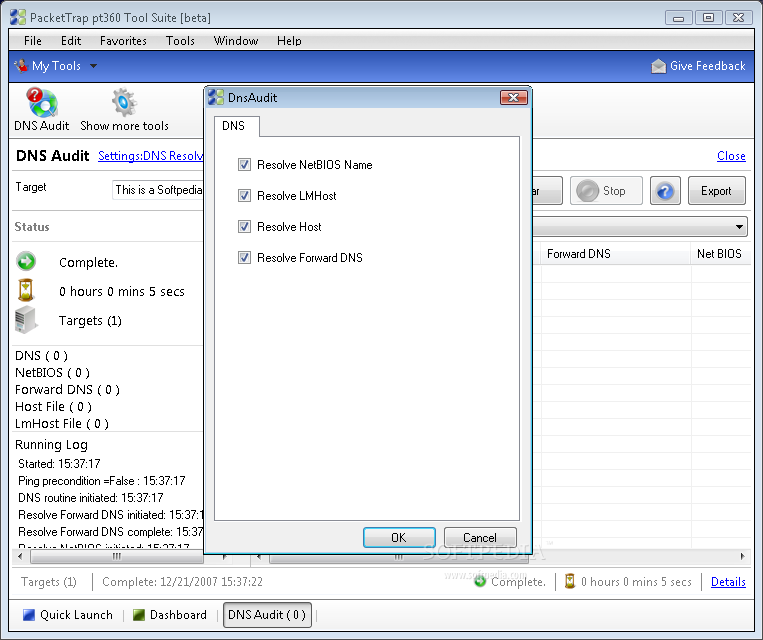The height and width of the screenshot is (640, 763).
Task: Click the My Tools icon in blue bar
Action: coord(21,66)
